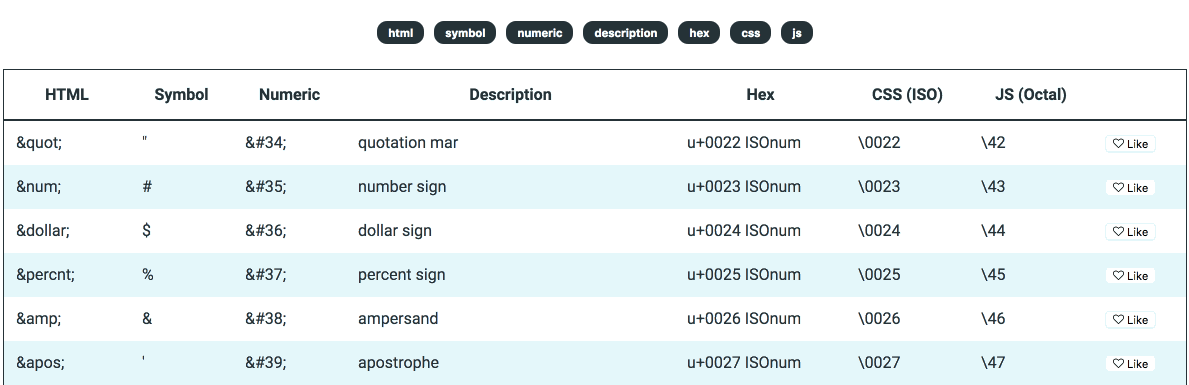The width and height of the screenshot is (1189, 385).
Task: Click the \0022 CSS code
Action: click(x=879, y=142)
